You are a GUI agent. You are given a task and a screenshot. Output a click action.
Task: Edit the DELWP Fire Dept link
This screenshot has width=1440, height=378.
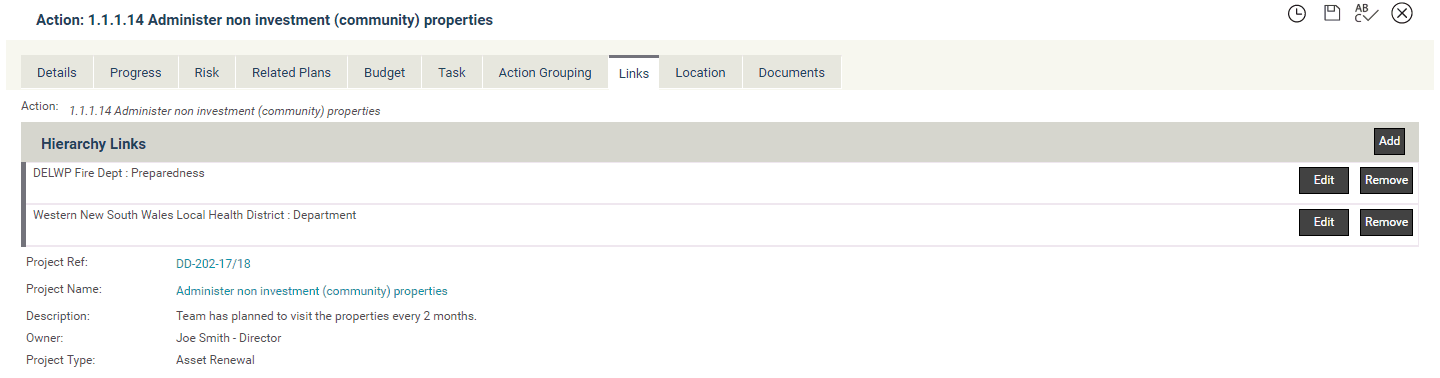(1324, 181)
